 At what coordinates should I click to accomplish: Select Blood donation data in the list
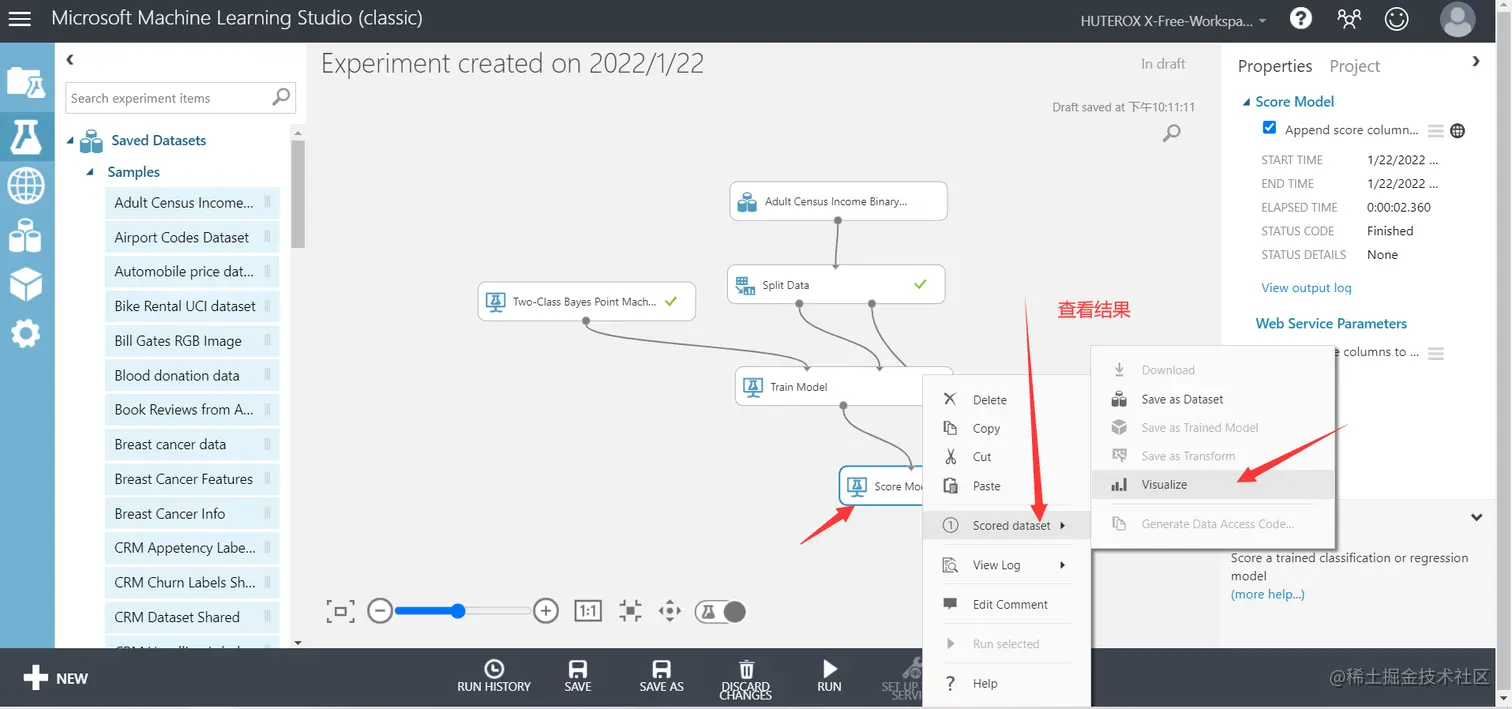[192, 375]
